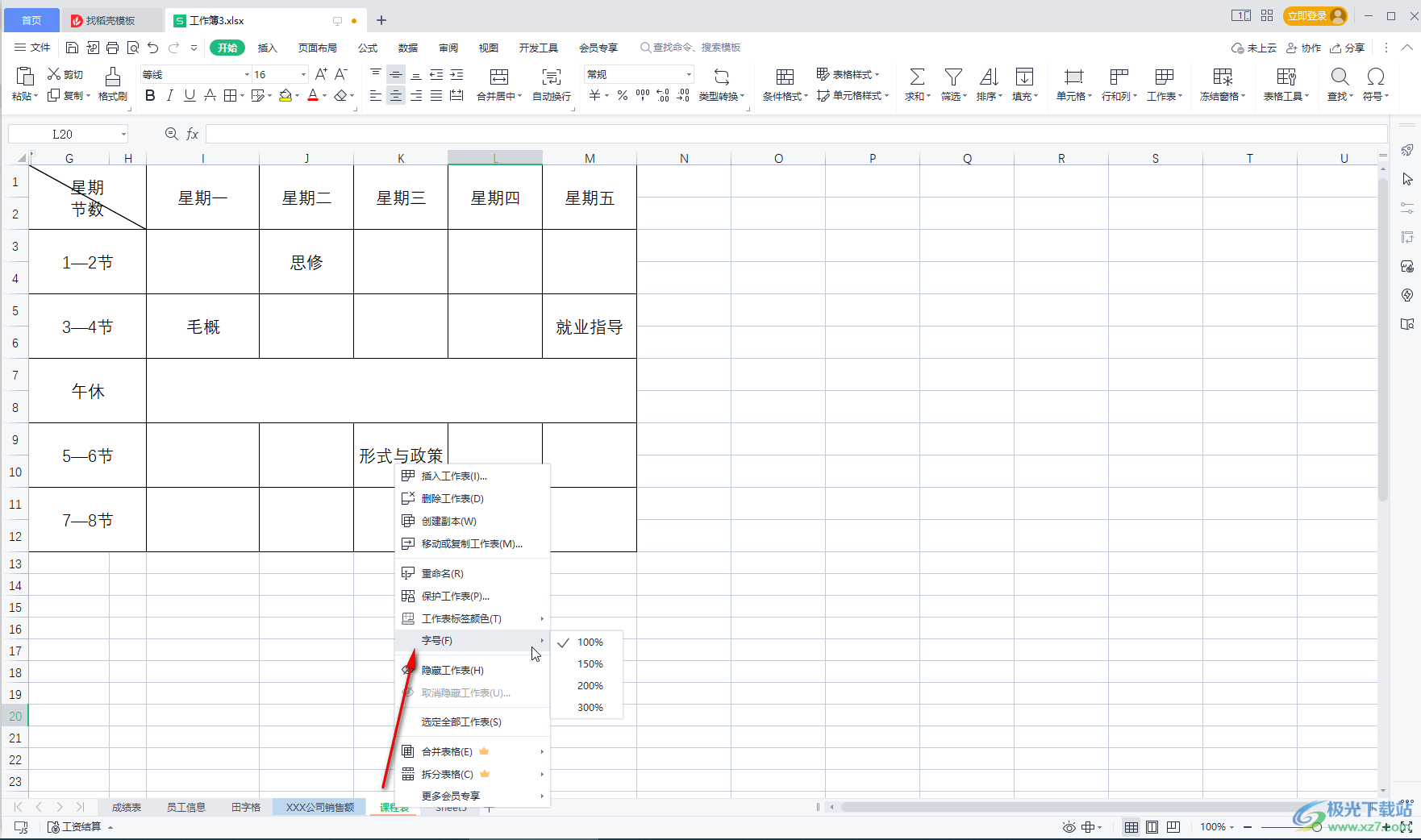Decrease font size with the A- icon

pos(341,74)
